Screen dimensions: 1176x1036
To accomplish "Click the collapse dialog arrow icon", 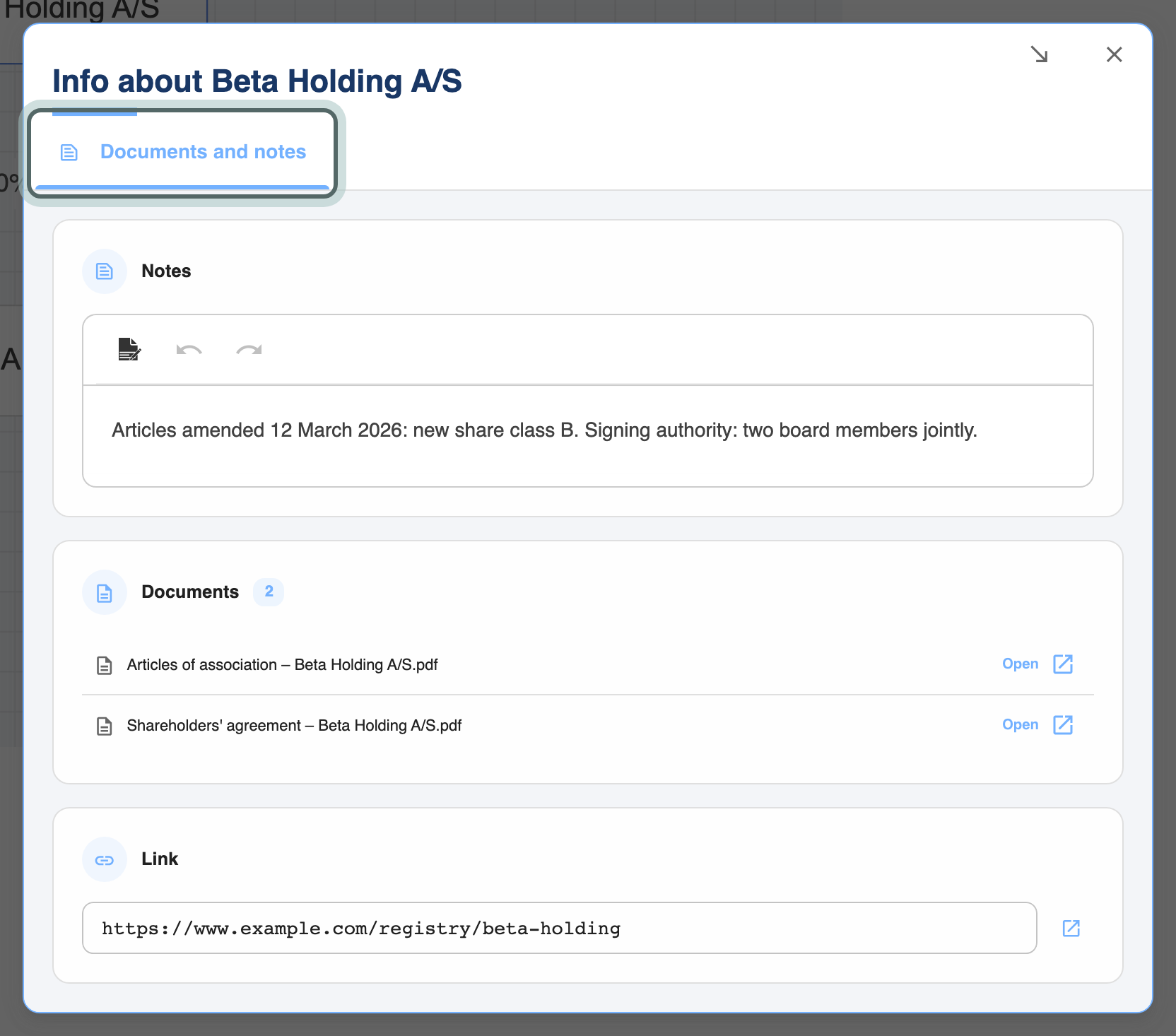I will (1039, 54).
